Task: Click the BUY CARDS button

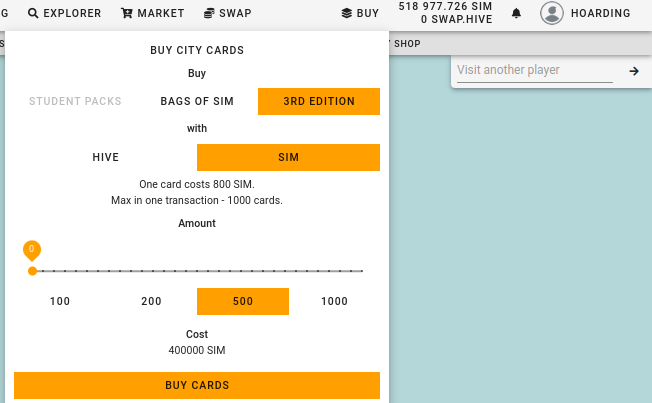Action: (x=197, y=385)
